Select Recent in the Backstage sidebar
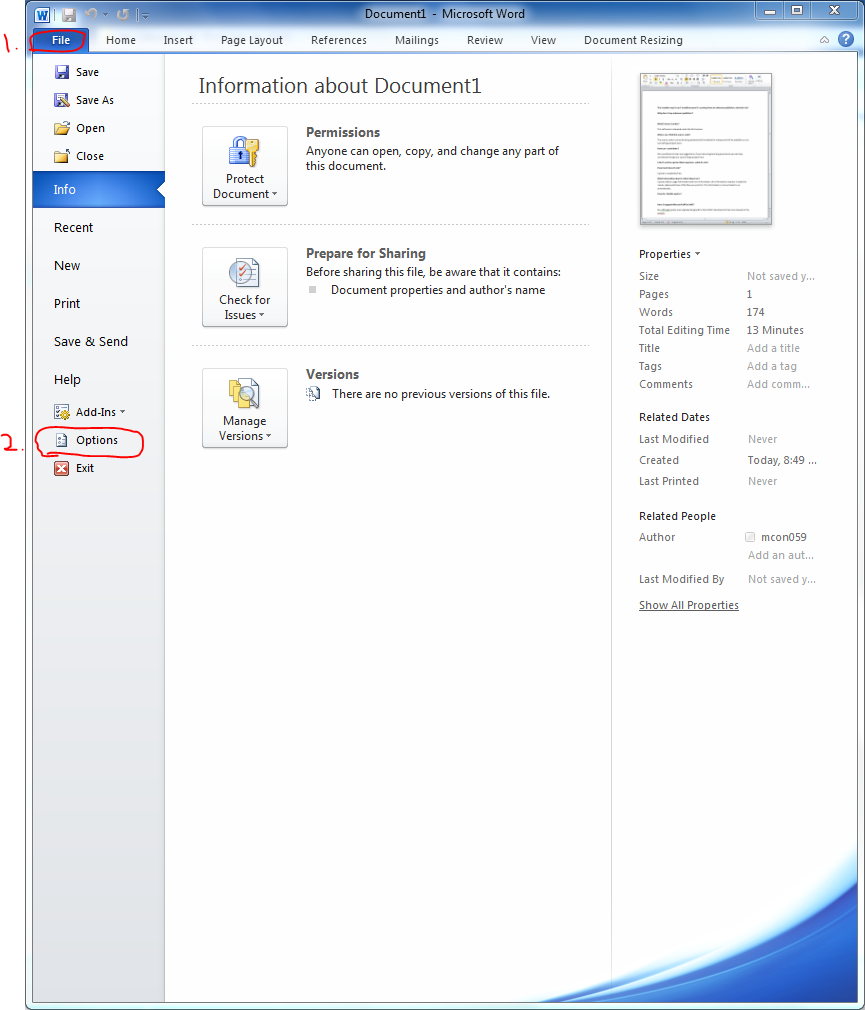865x1010 pixels. (x=99, y=227)
